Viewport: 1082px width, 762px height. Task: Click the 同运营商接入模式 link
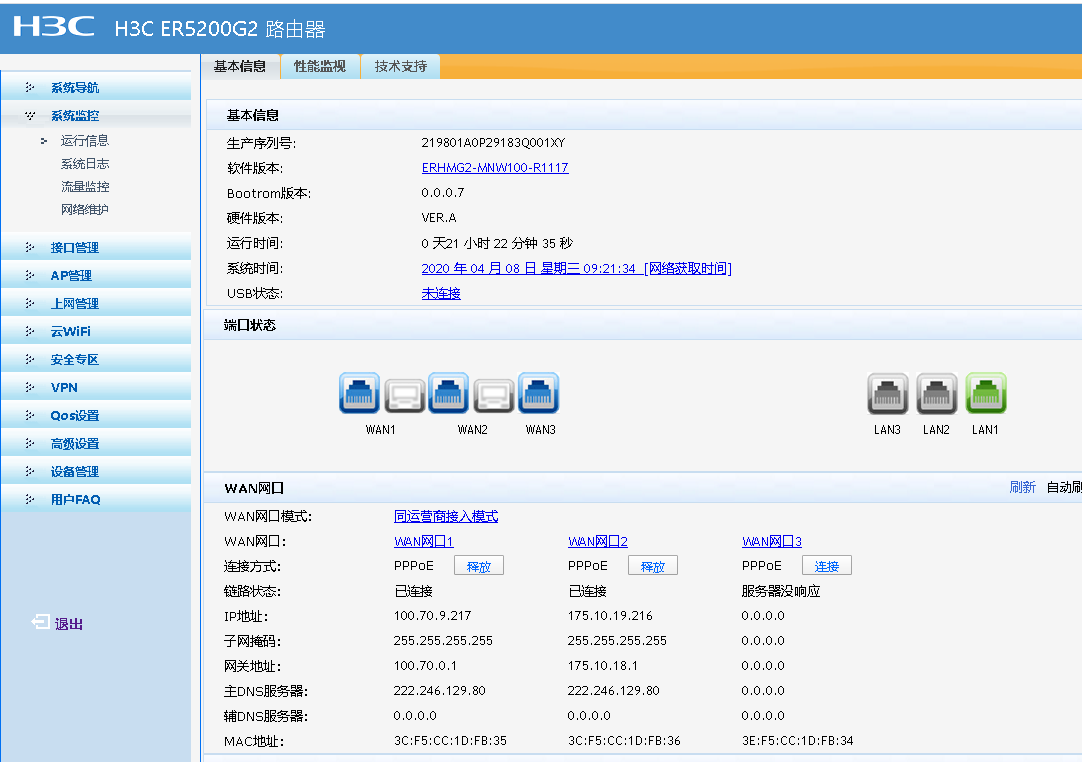(446, 517)
